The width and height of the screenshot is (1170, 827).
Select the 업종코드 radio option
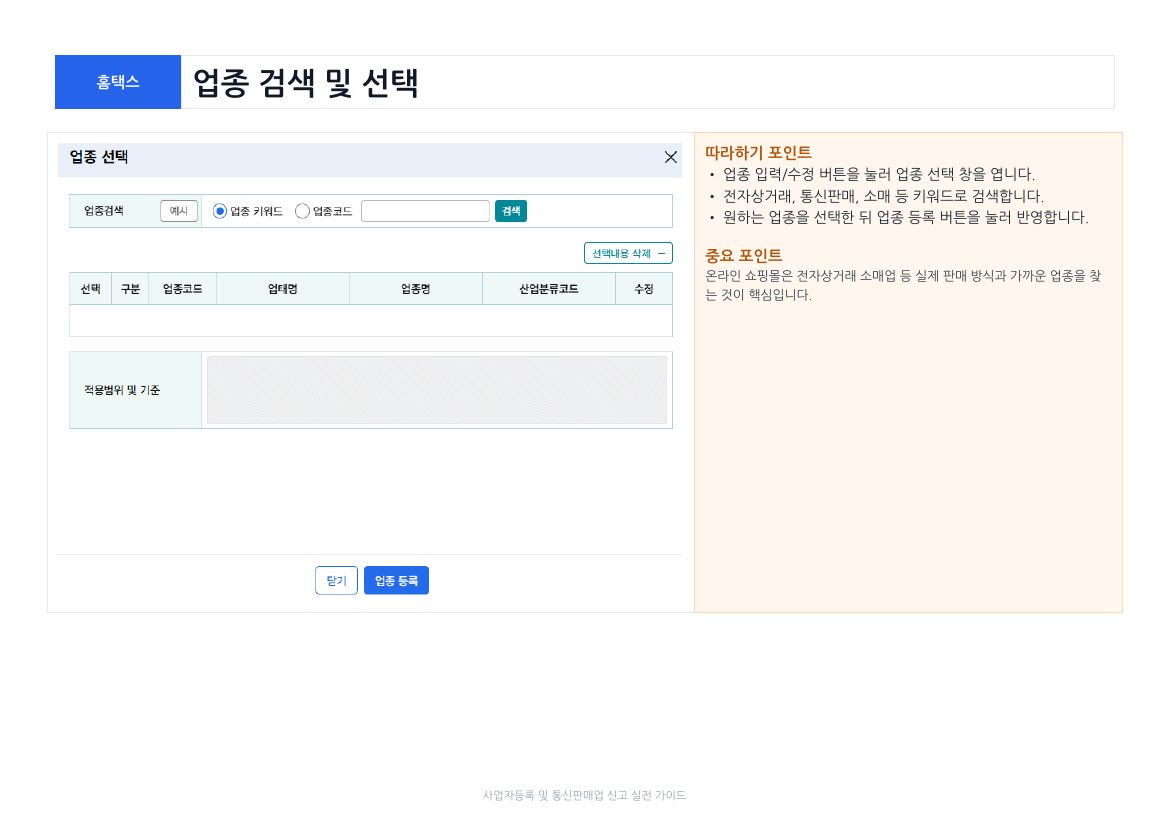coord(302,211)
